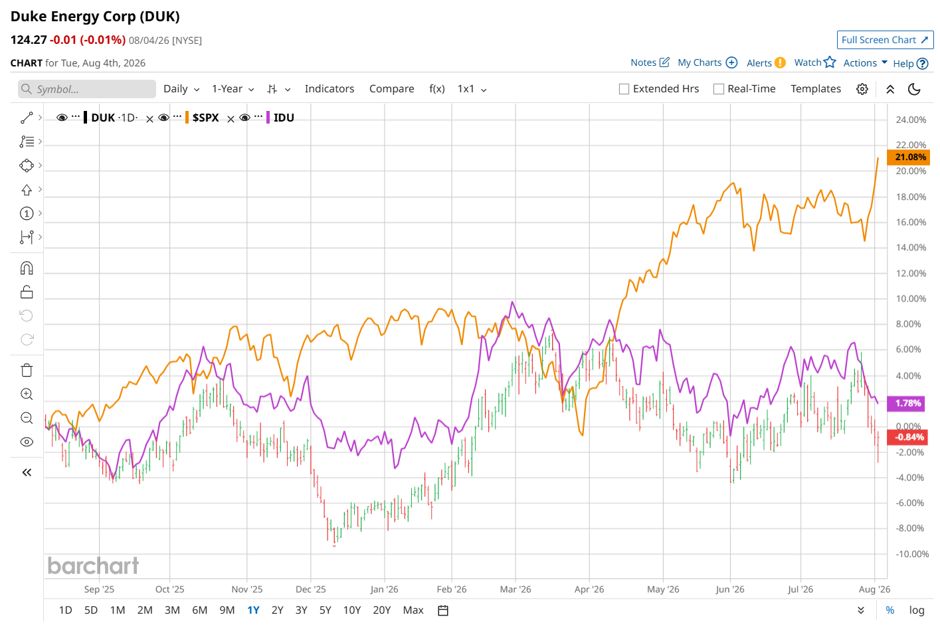Click the DUK black color swatch

85,117
